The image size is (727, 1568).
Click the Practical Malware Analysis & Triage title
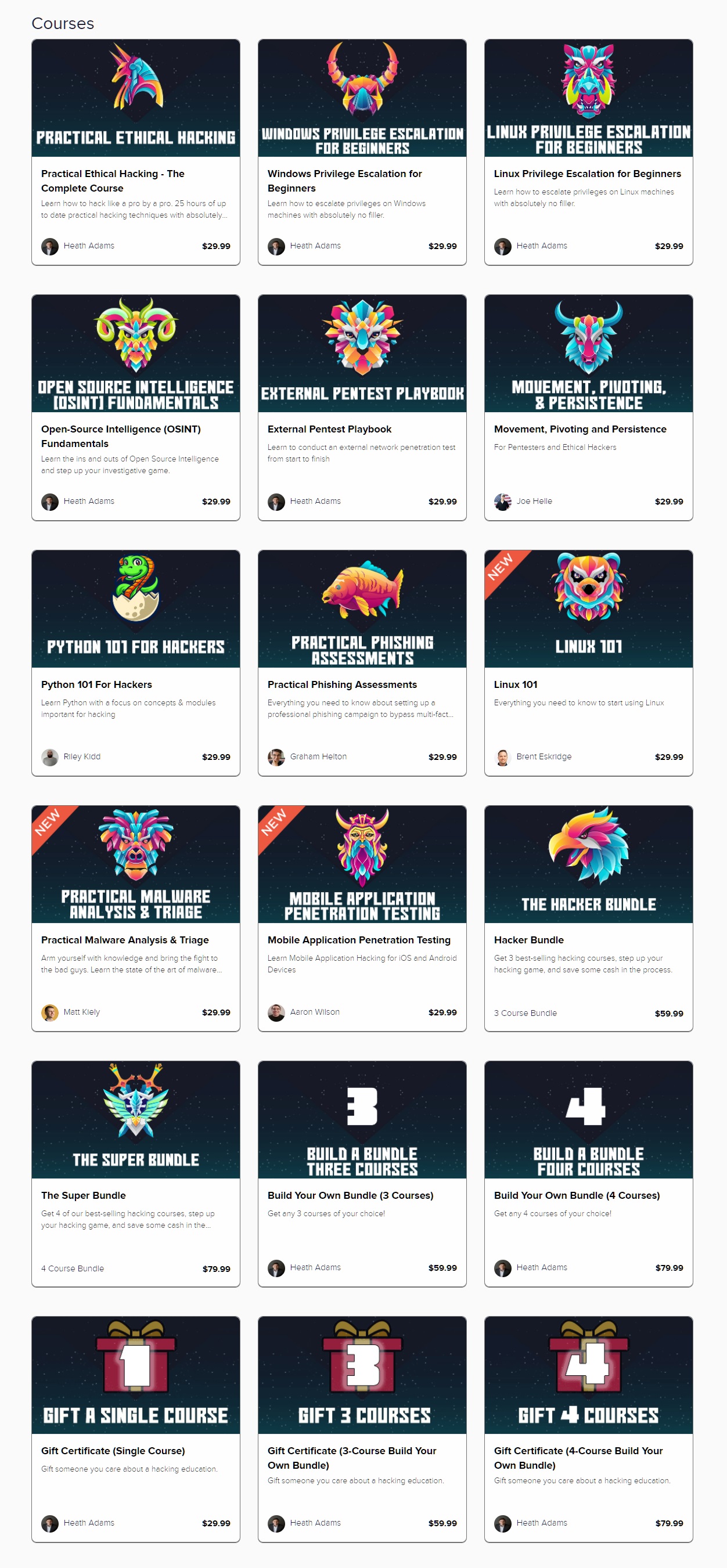(x=125, y=940)
